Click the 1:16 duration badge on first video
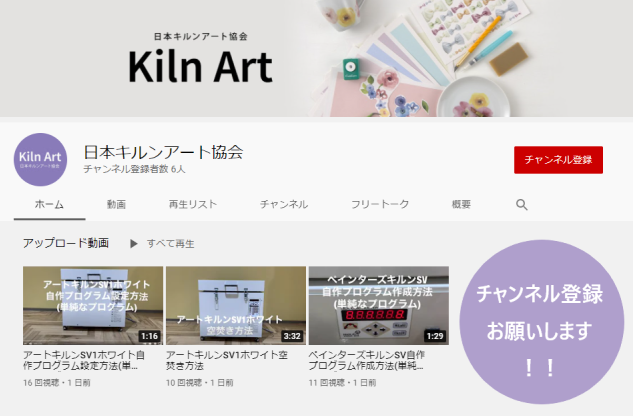The height and width of the screenshot is (416, 633). (149, 336)
